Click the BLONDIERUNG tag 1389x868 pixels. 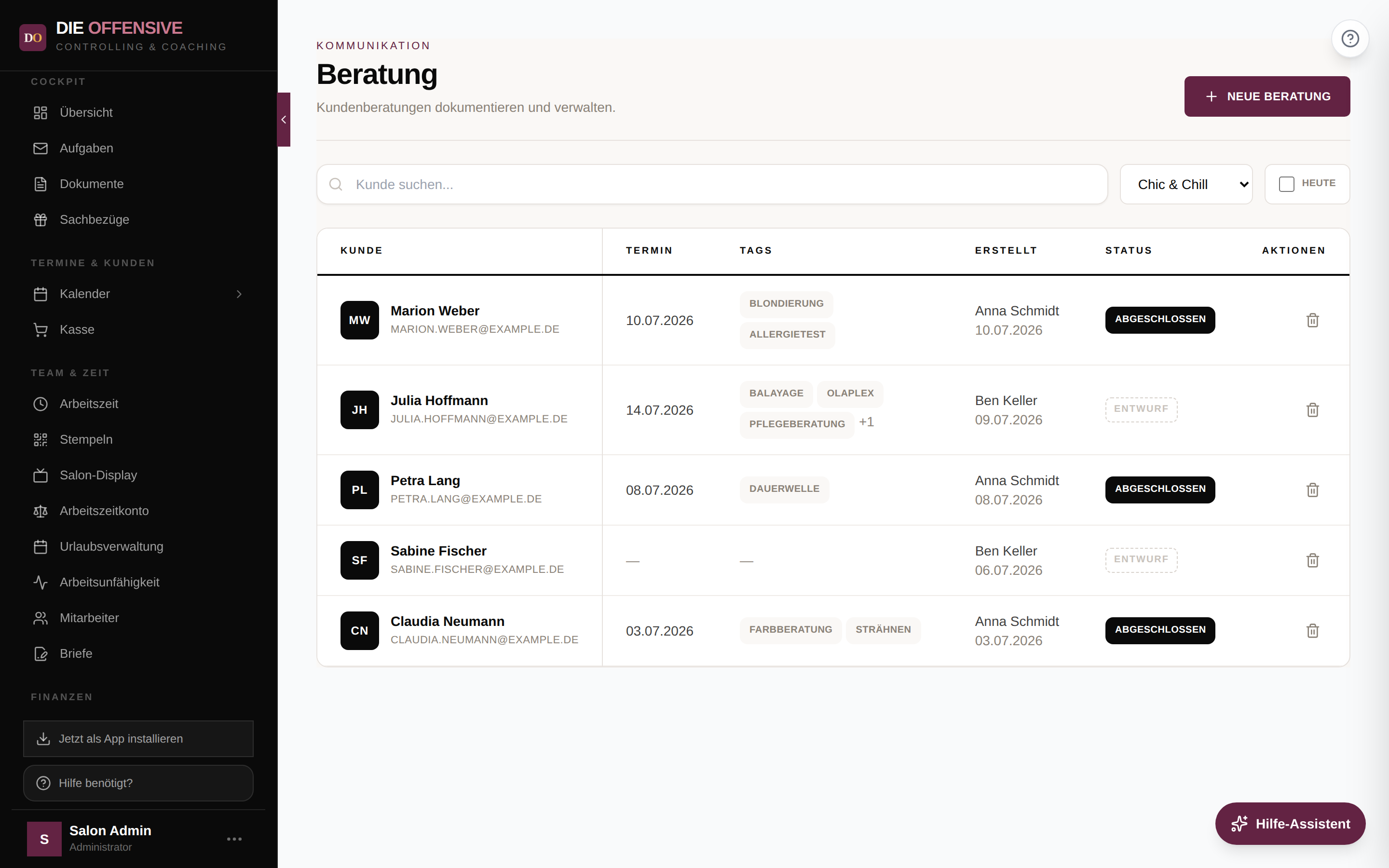[786, 304]
